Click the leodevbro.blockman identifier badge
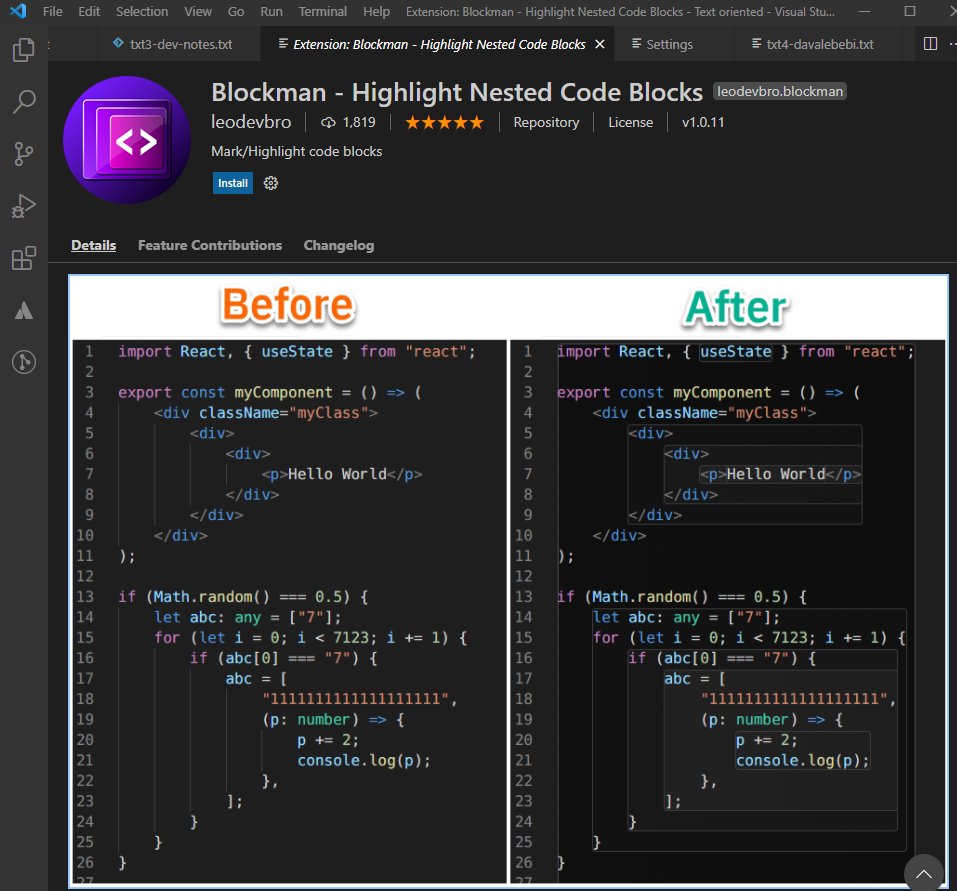957x891 pixels. pos(779,92)
